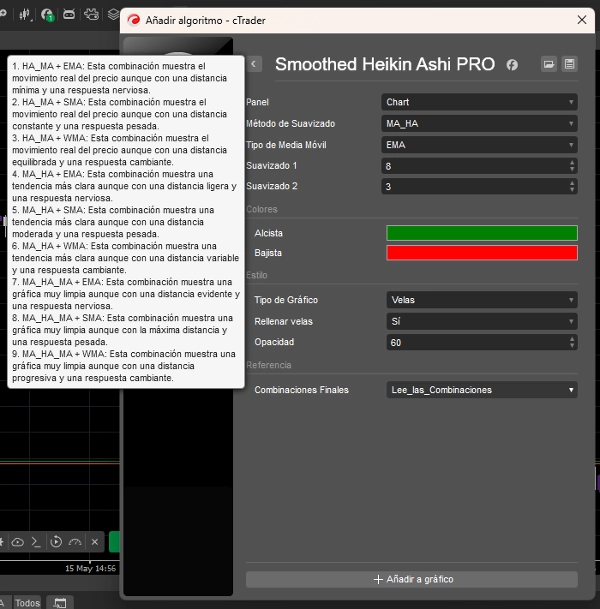The height and width of the screenshot is (609, 600).
Task: Click the Todos button at bottom left
Action: (x=27, y=603)
